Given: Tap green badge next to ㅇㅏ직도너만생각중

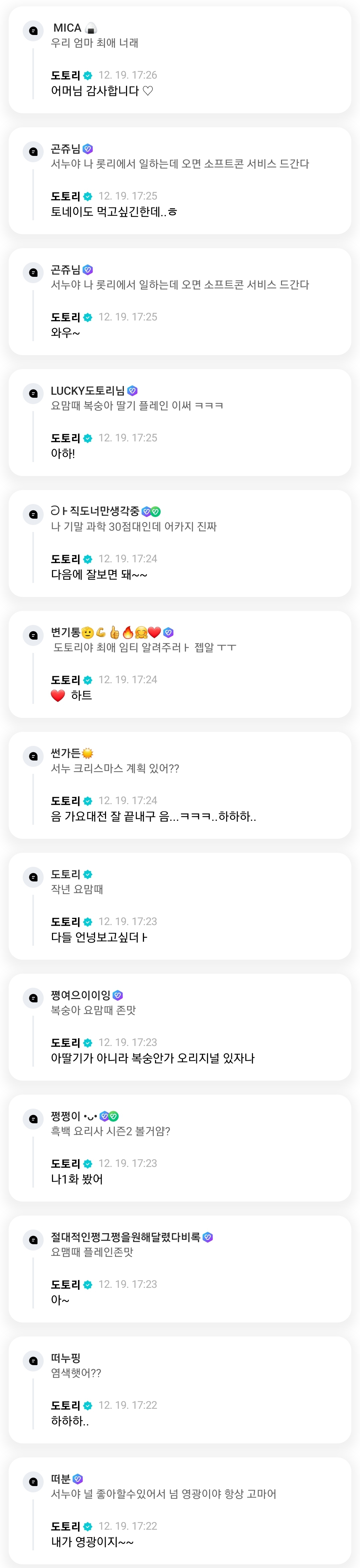Looking at the screenshot, I should tap(156, 512).
